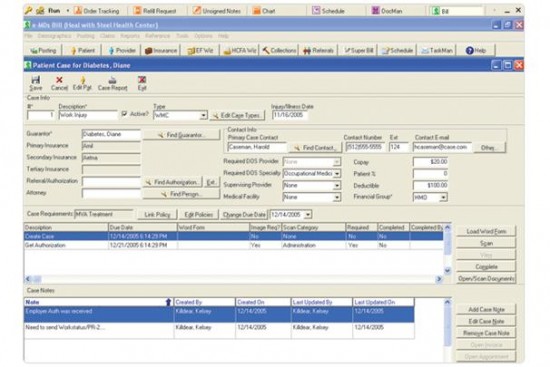
Task: Open Edit Pat. from case toolbar
Action: click(82, 83)
